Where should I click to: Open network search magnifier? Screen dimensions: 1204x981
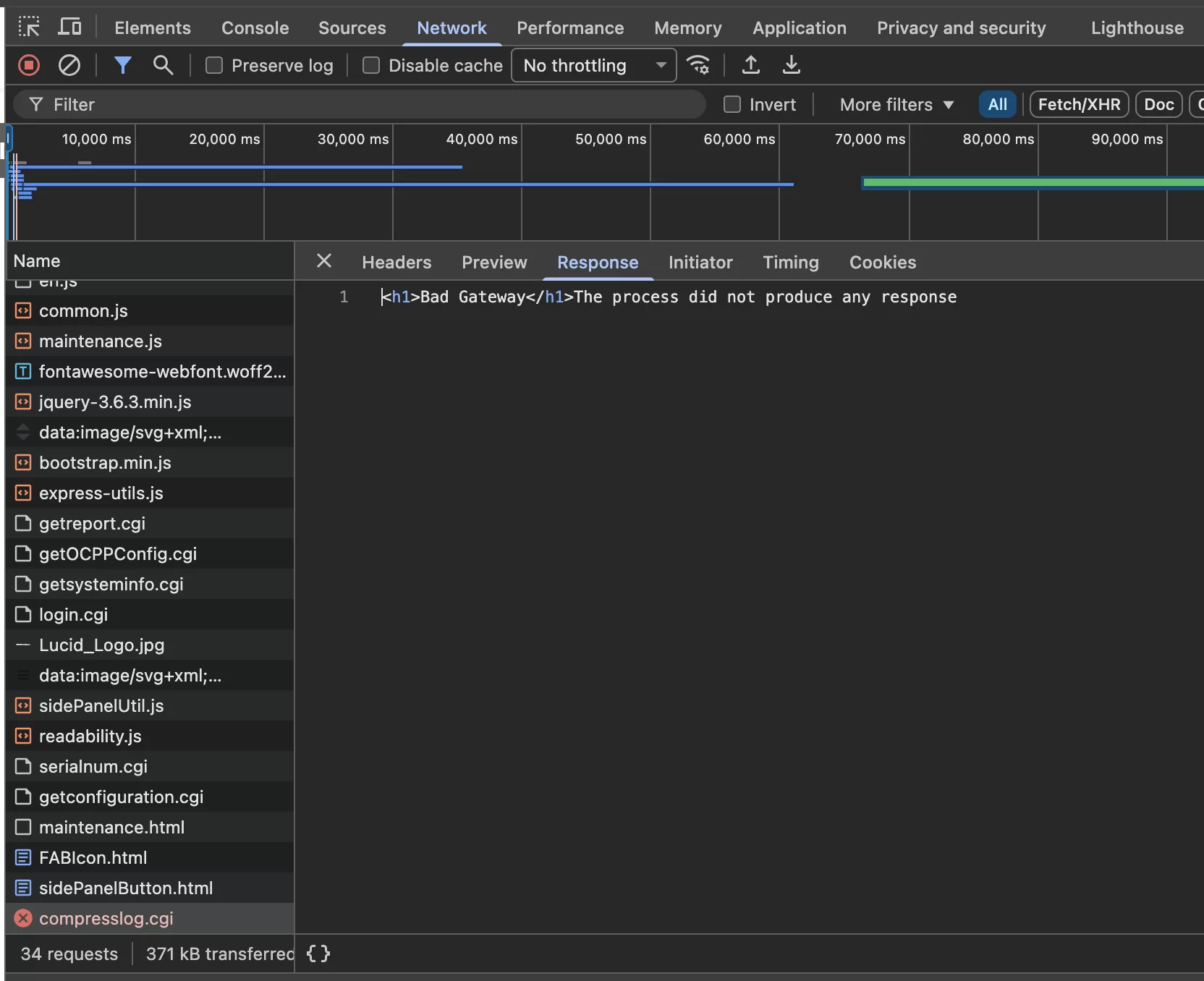coord(164,65)
